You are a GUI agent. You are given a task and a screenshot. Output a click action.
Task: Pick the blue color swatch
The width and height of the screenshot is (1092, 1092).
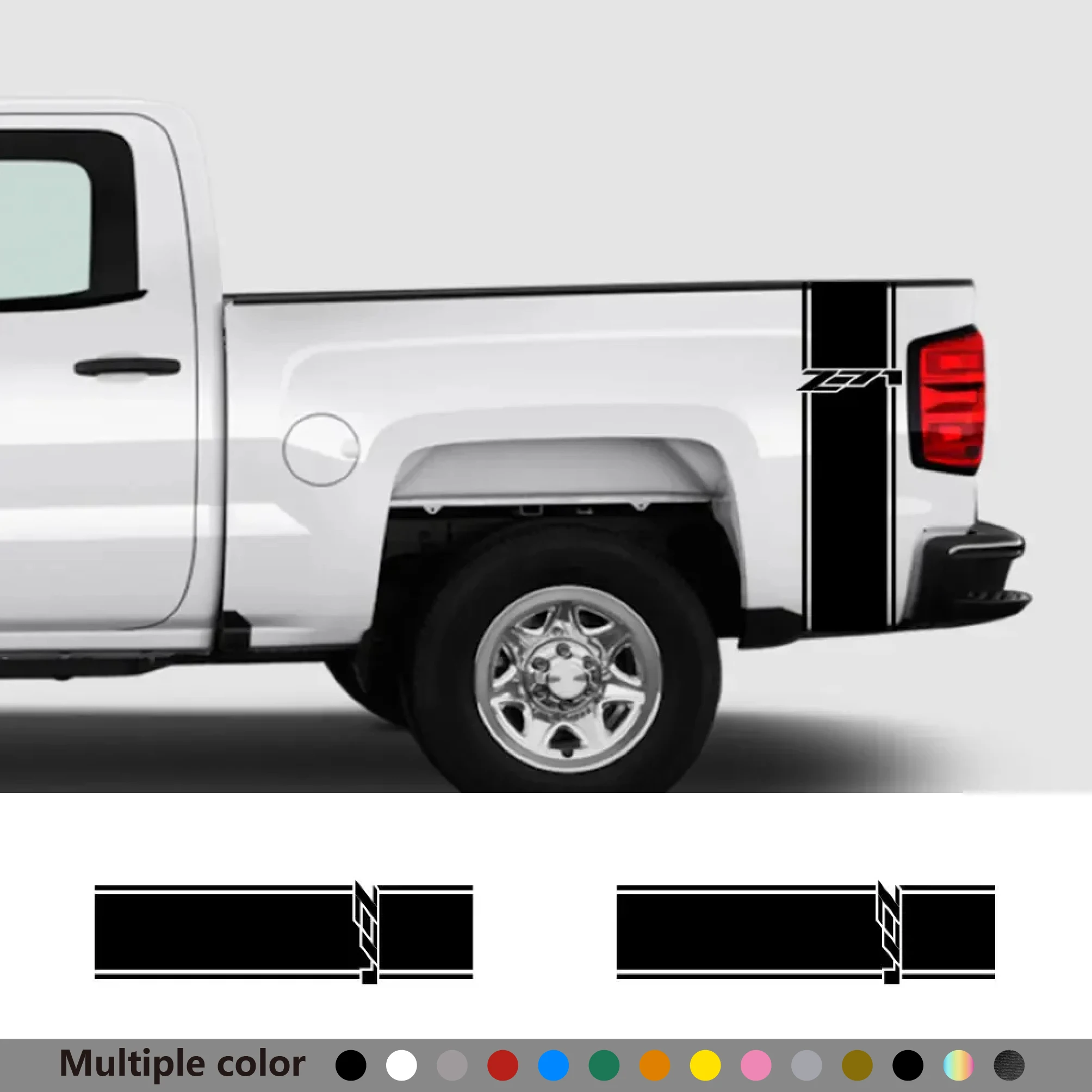[x=554, y=1065]
